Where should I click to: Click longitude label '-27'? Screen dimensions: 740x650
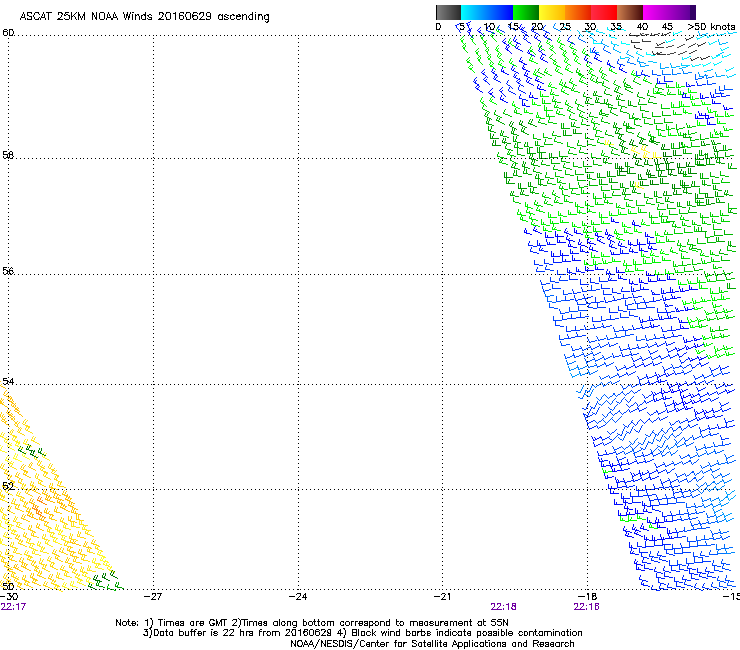(x=153, y=596)
